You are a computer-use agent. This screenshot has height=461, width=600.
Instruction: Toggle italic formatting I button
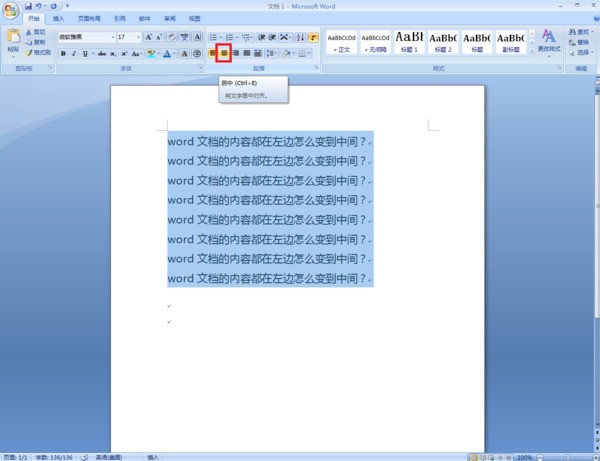74,54
